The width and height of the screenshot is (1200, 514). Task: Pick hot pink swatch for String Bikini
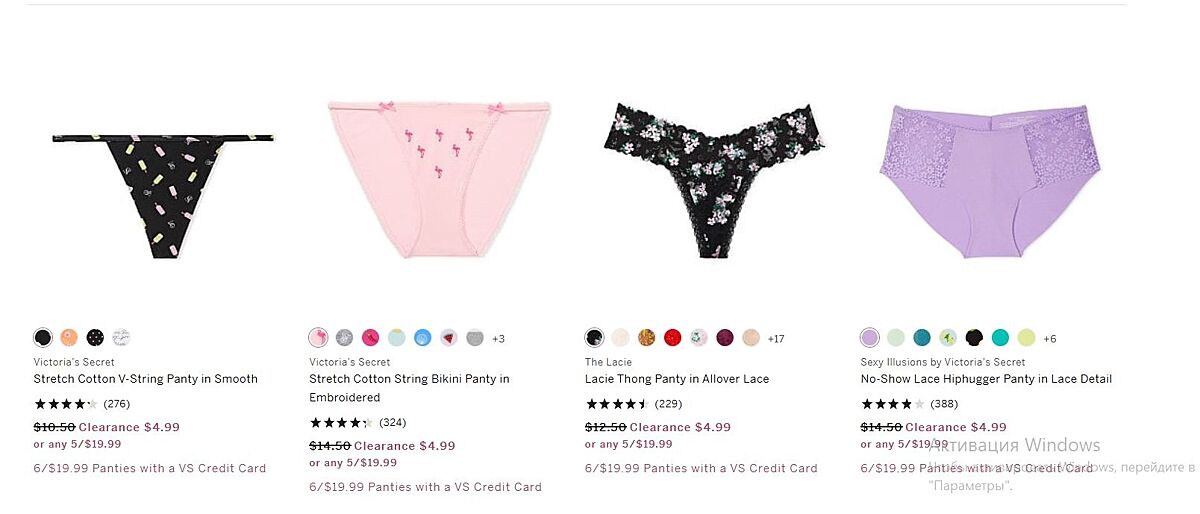[x=370, y=338]
